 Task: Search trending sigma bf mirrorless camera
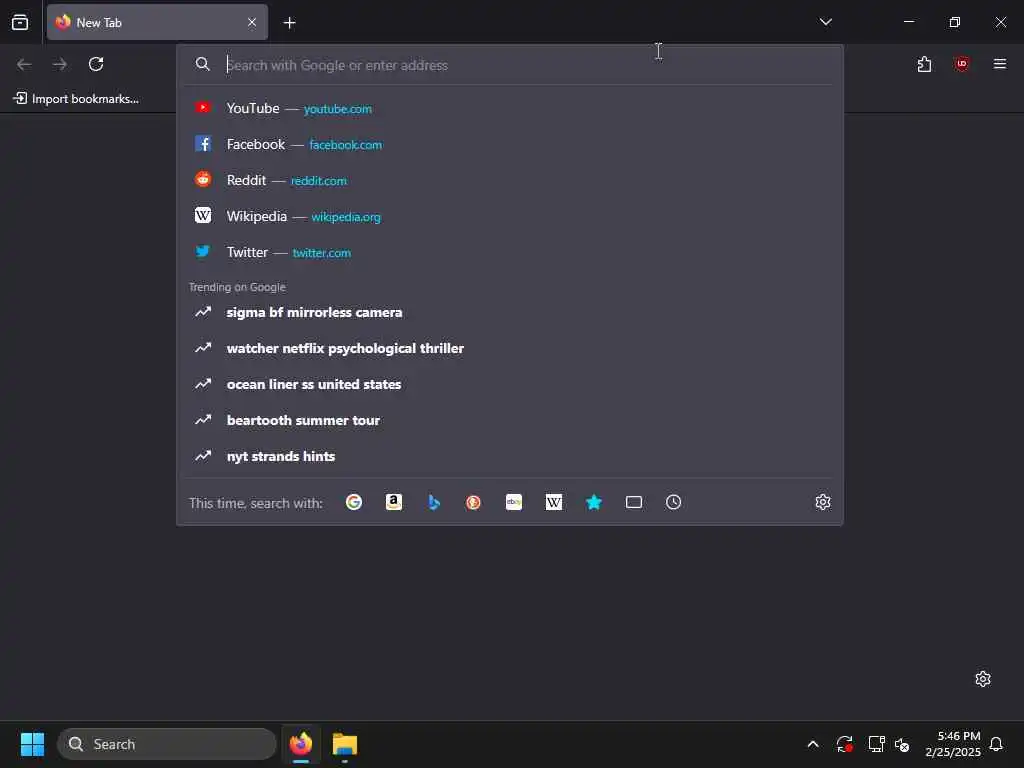click(509, 312)
